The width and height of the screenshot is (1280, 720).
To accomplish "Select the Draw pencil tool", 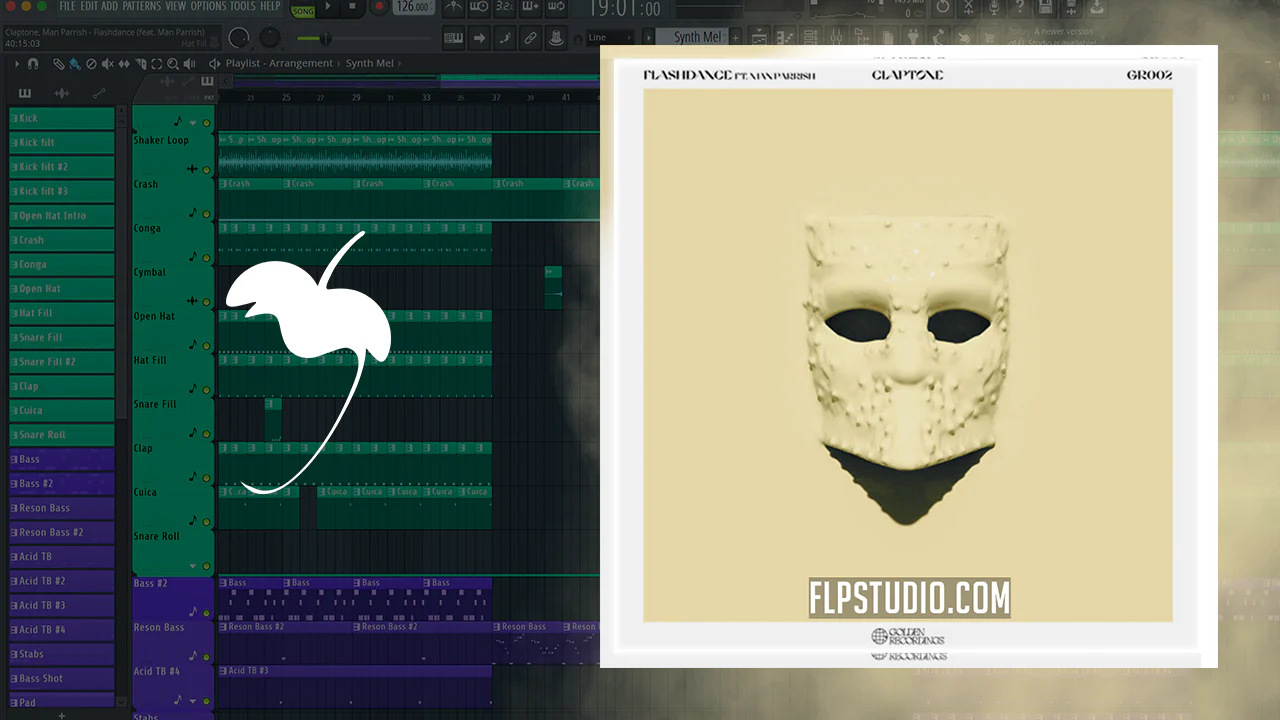I will 59,64.
